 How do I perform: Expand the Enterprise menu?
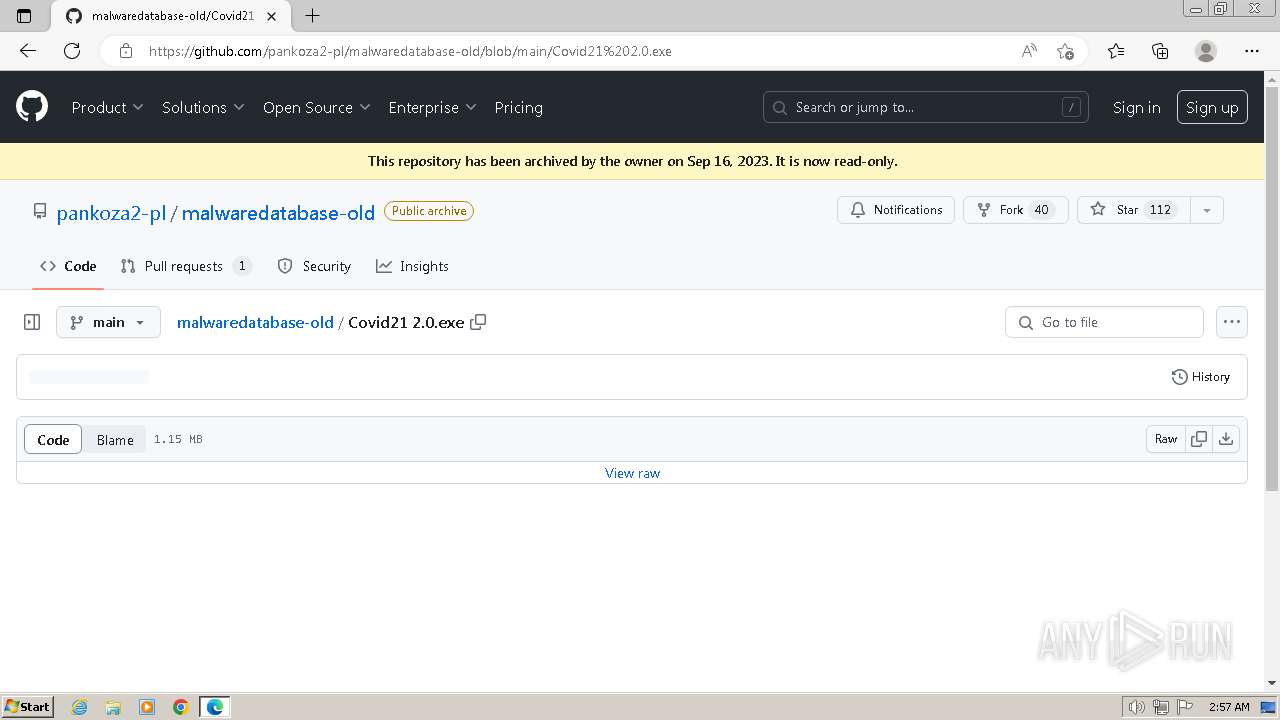[432, 107]
